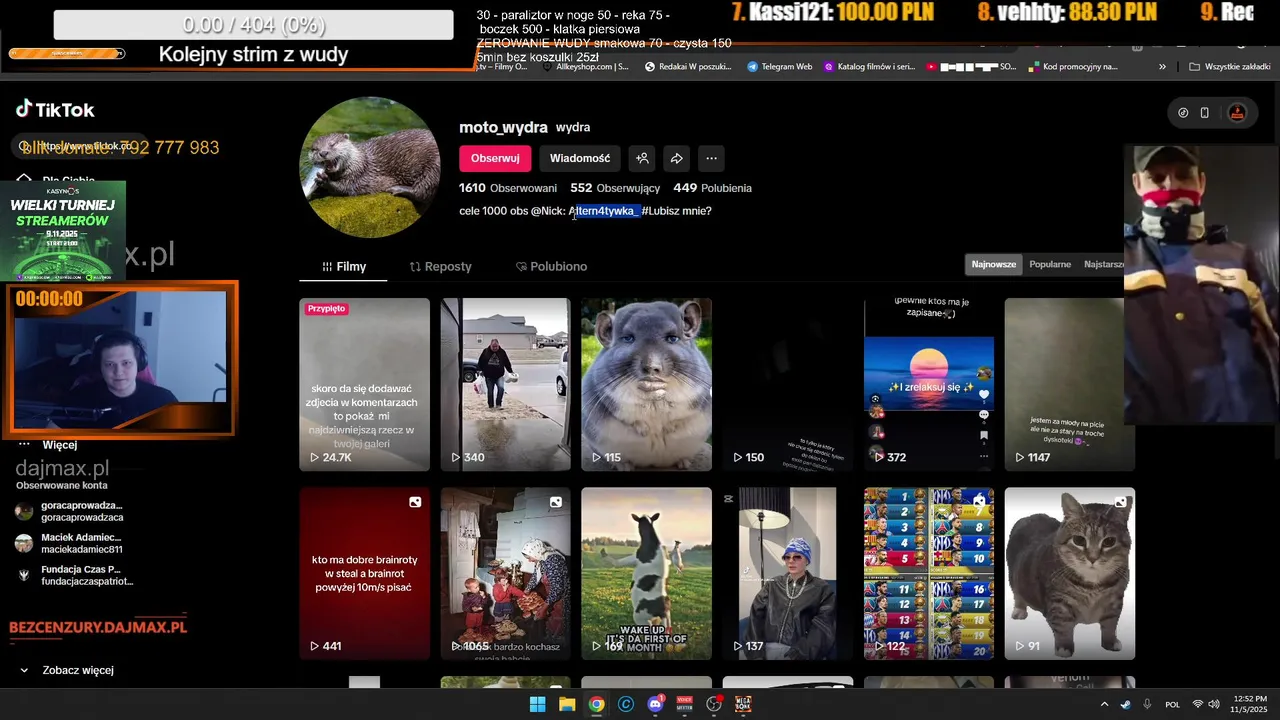Open WAKE UP cow video, 169 views

[647, 573]
